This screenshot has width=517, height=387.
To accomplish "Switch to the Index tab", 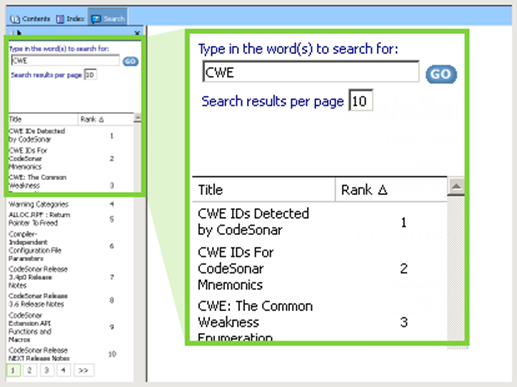I will [x=70, y=19].
